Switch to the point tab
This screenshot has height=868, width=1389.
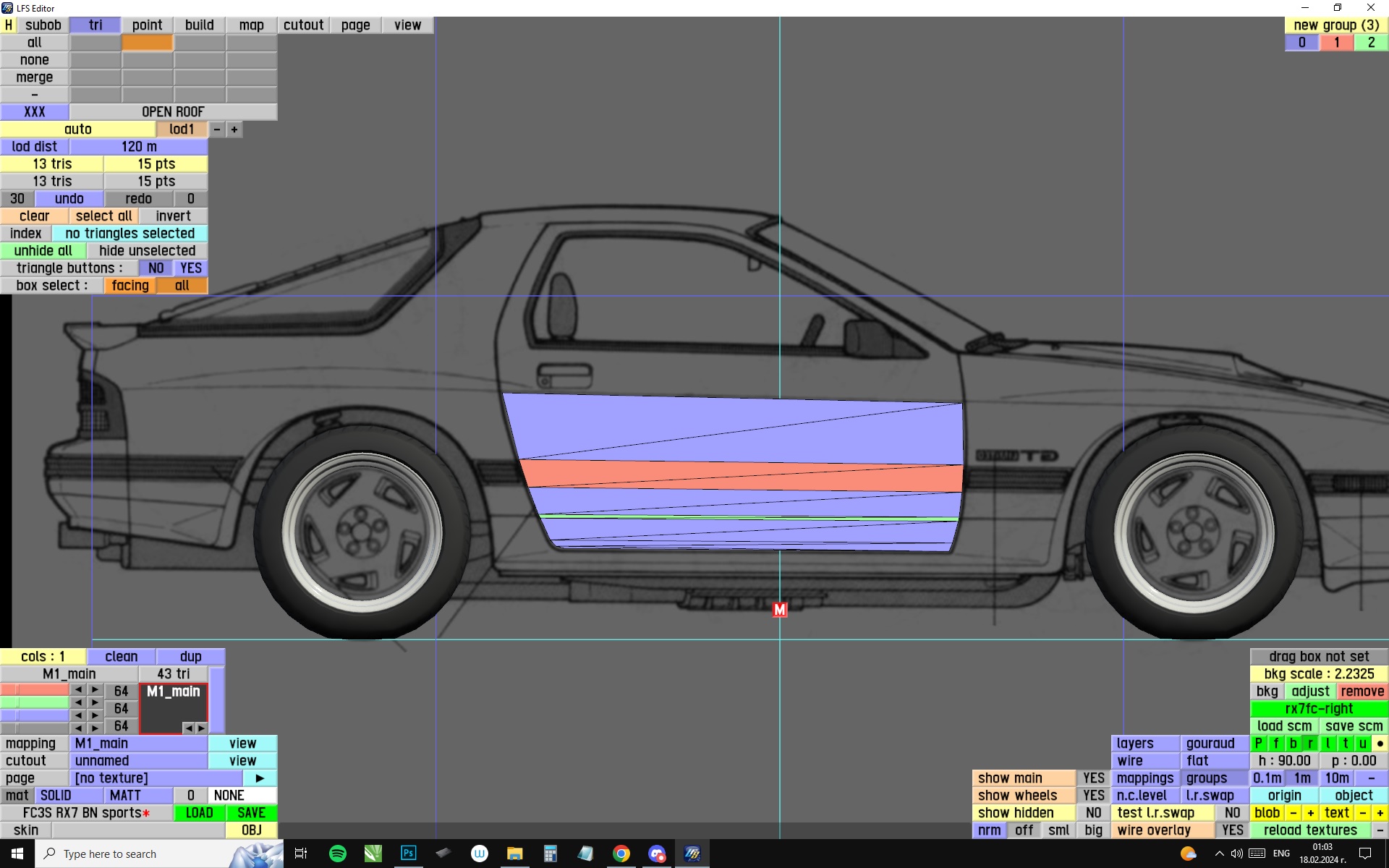[x=147, y=25]
